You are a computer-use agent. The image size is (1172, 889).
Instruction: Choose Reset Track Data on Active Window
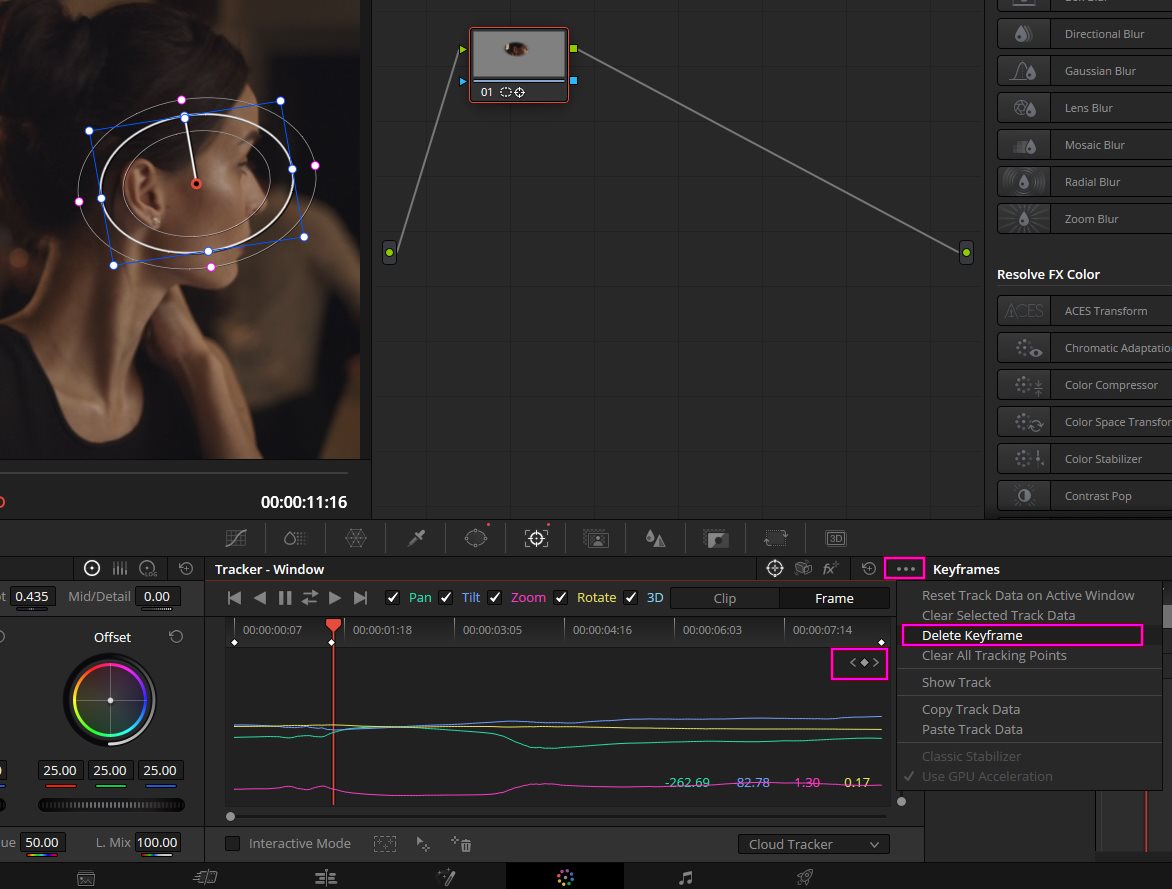tap(1028, 595)
